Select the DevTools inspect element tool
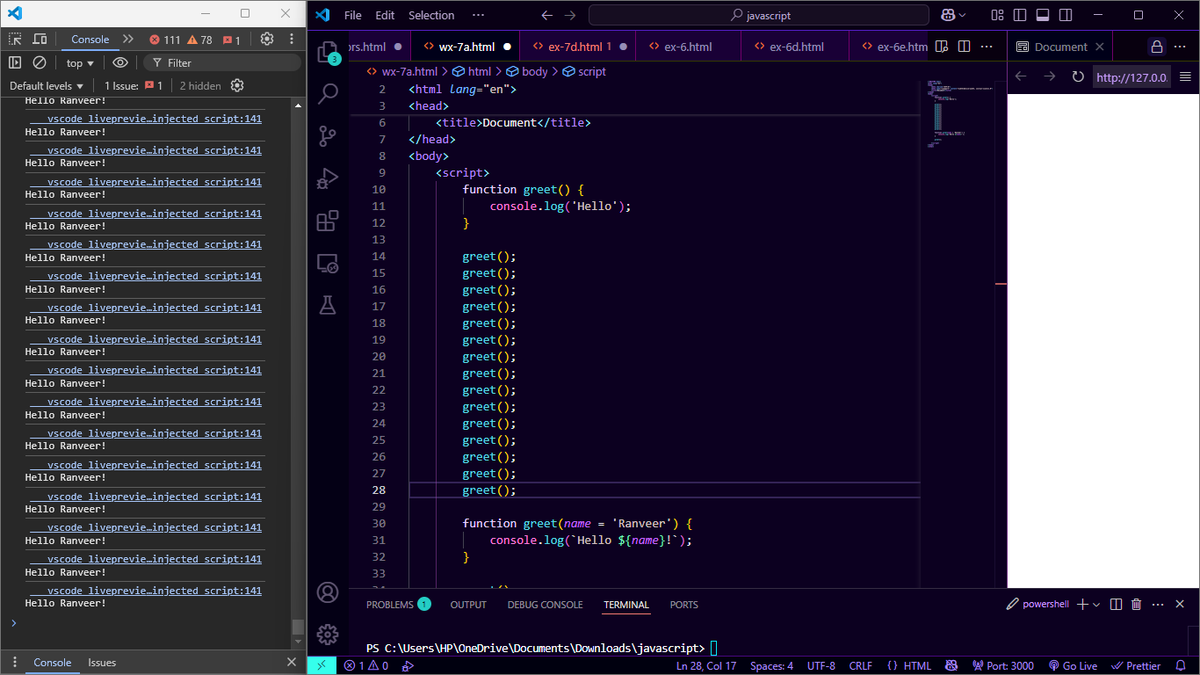 click(x=15, y=39)
